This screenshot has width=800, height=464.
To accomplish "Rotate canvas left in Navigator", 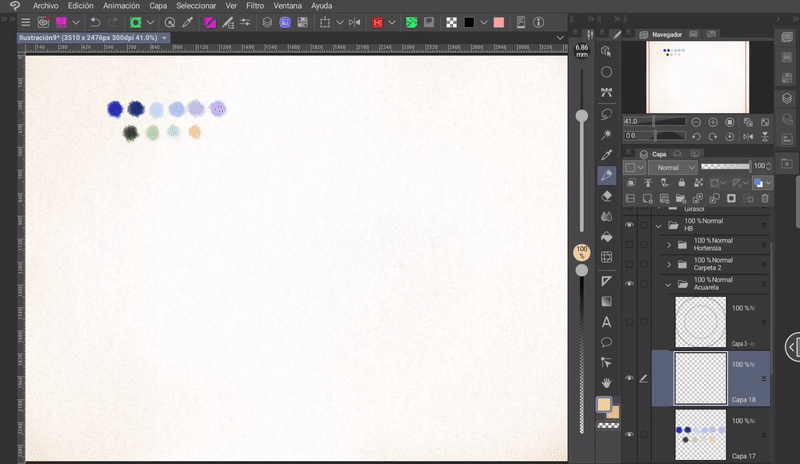I will click(696, 136).
